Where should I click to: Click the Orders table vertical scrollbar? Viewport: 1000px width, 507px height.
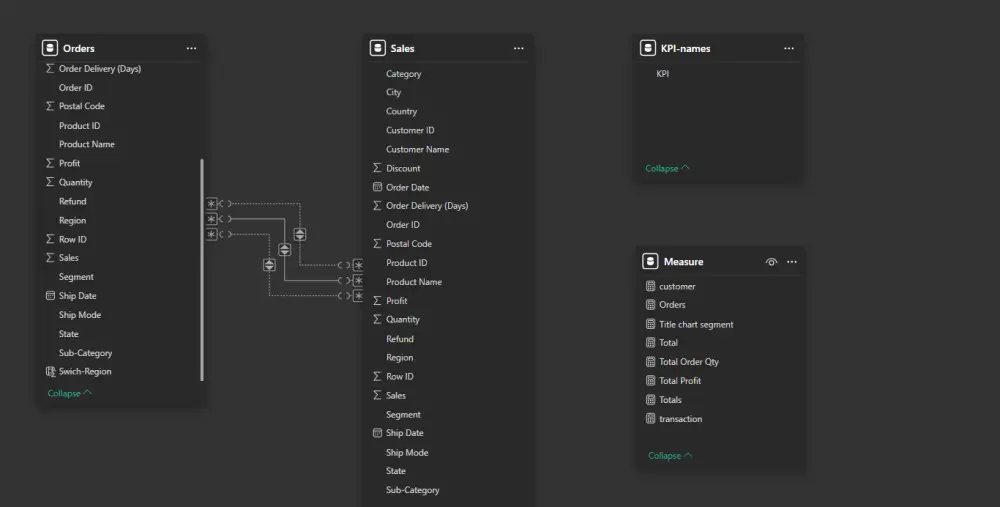coord(202,268)
